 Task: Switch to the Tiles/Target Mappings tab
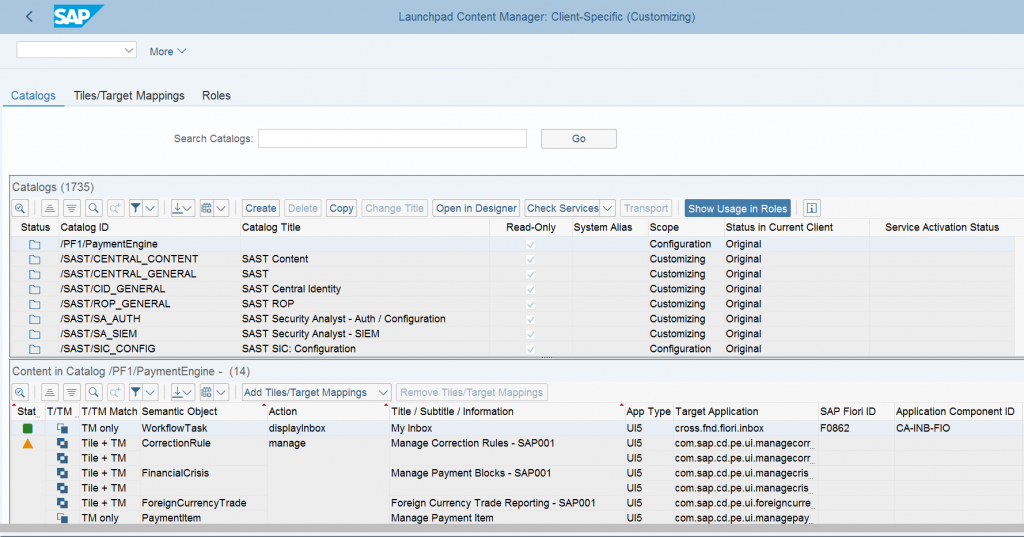coord(129,95)
